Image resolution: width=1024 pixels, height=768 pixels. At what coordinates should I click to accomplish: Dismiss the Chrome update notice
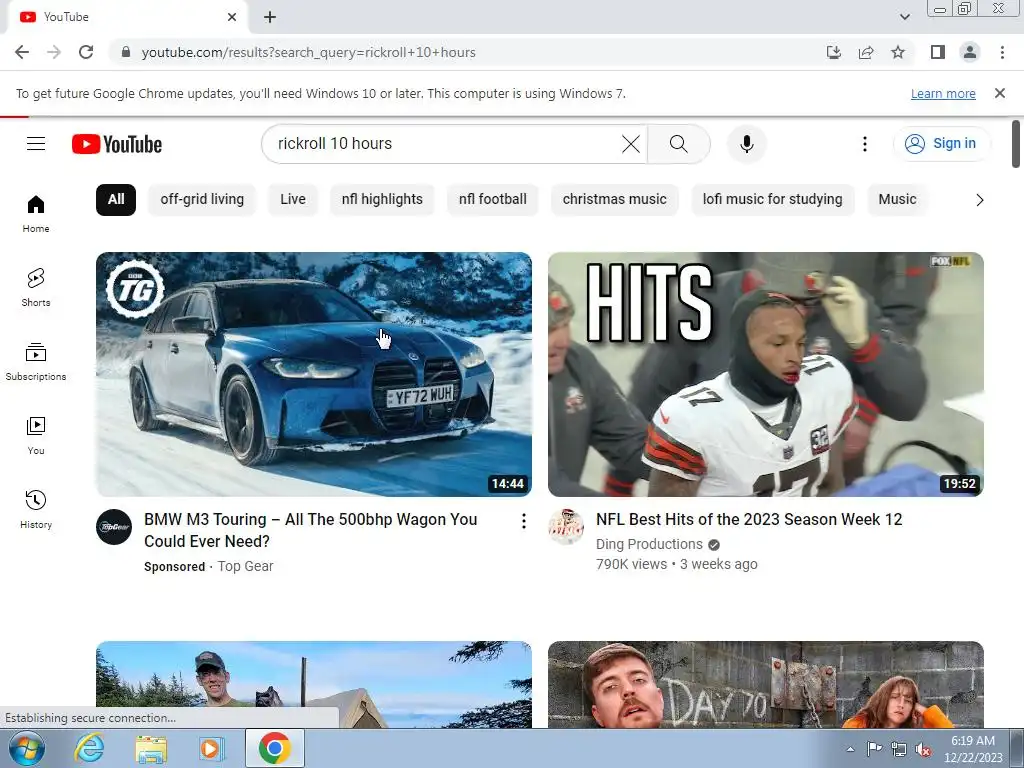tap(1000, 93)
